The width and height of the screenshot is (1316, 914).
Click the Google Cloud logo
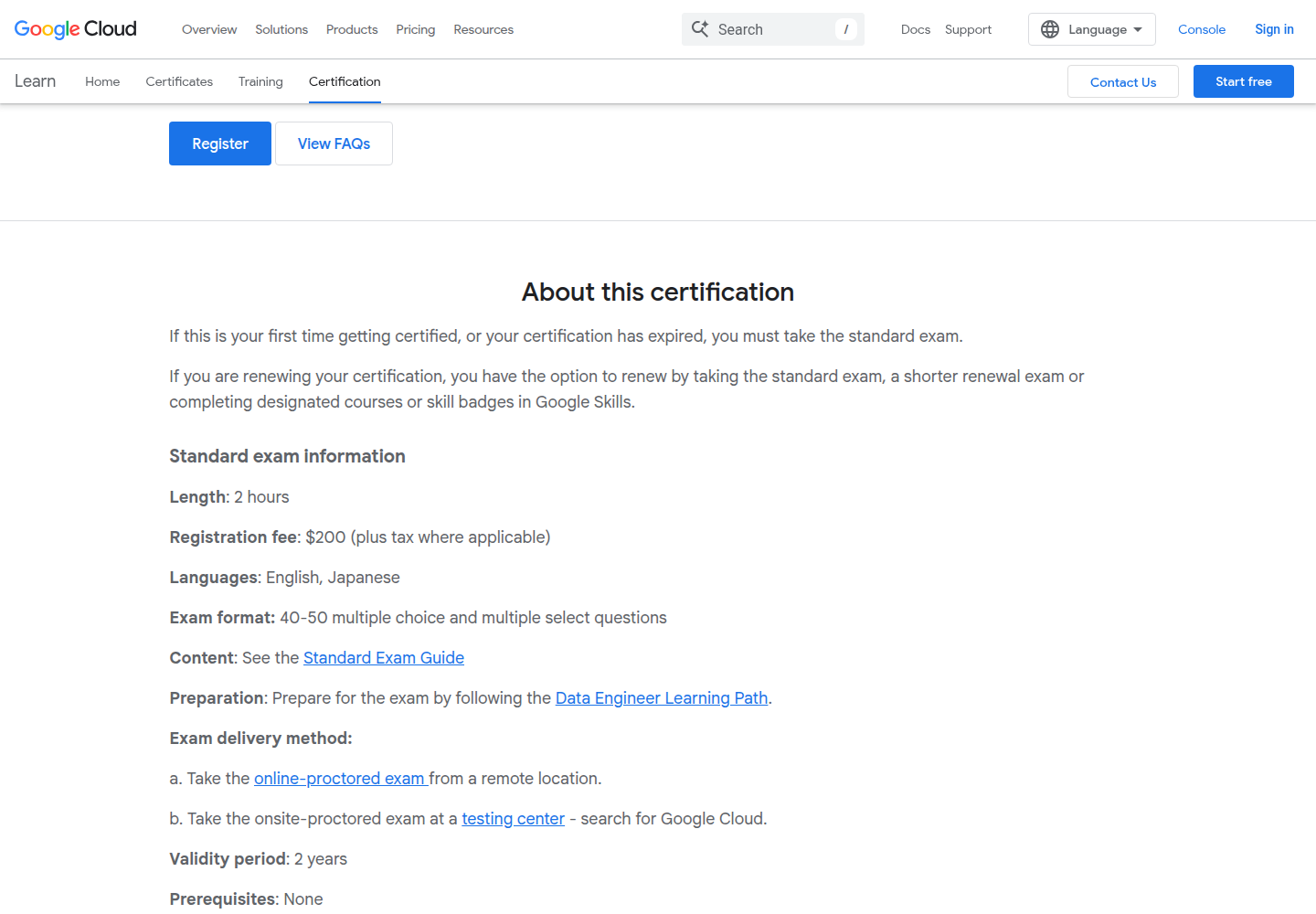coord(76,29)
